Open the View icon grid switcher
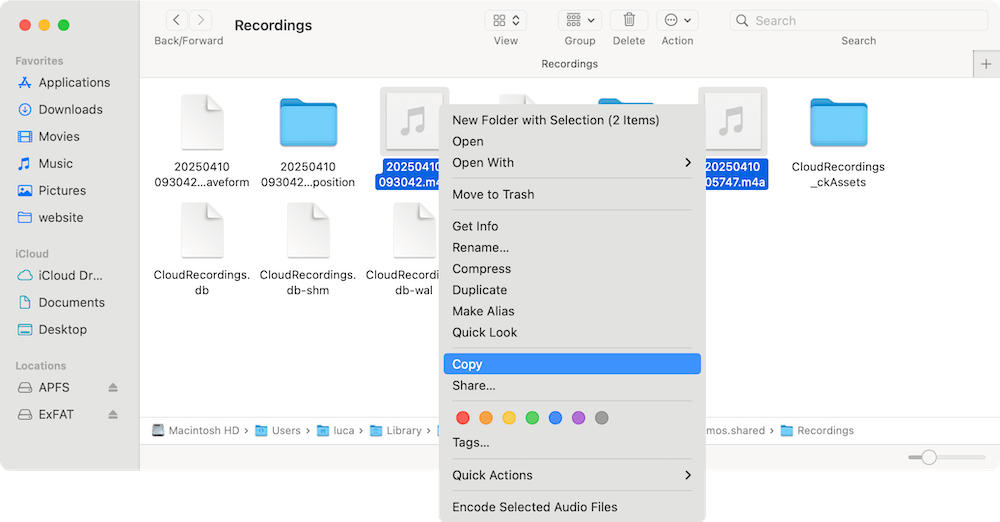This screenshot has width=1000, height=522. tap(506, 20)
